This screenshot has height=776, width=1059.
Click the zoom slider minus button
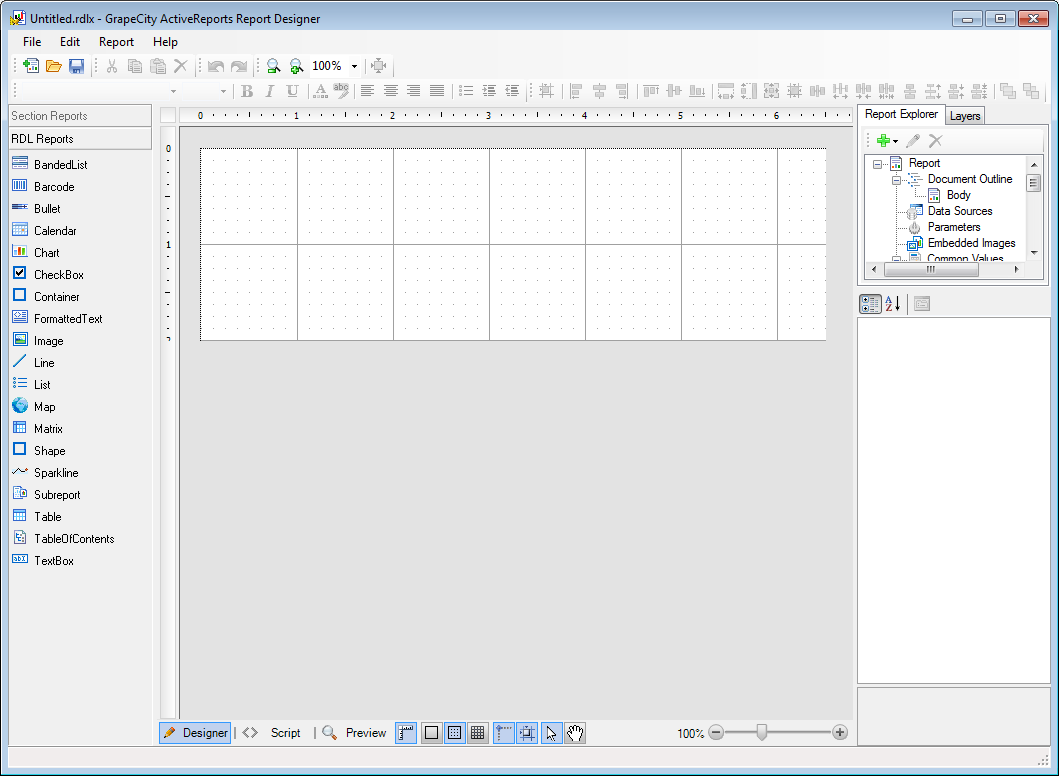point(716,733)
